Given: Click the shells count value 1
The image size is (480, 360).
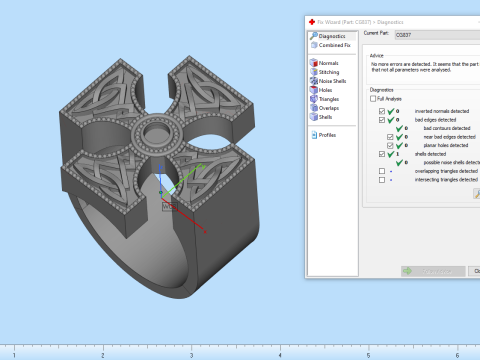Looking at the screenshot, I should [398, 154].
